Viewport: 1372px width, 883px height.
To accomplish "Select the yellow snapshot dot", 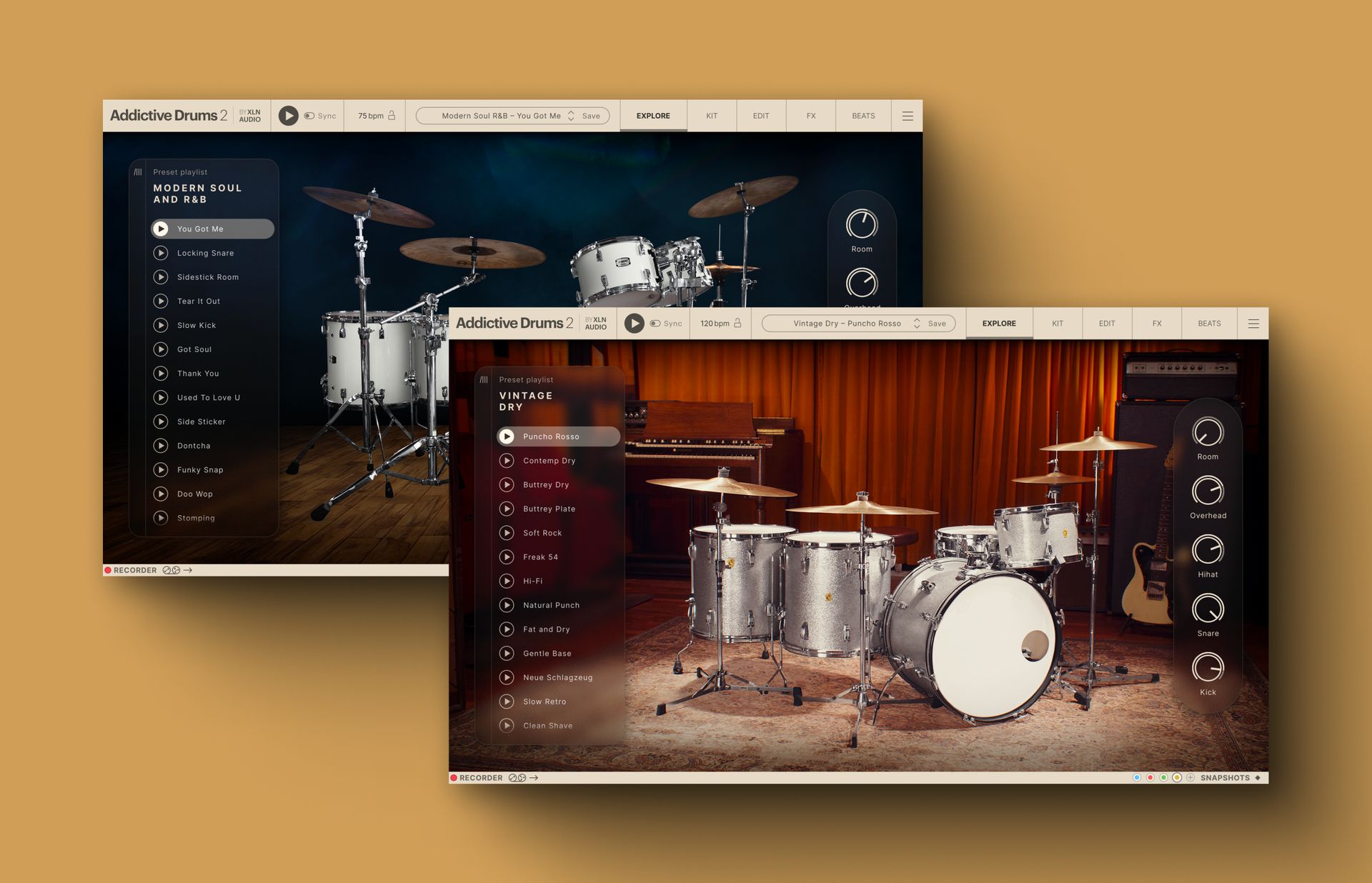I will click(x=1177, y=778).
